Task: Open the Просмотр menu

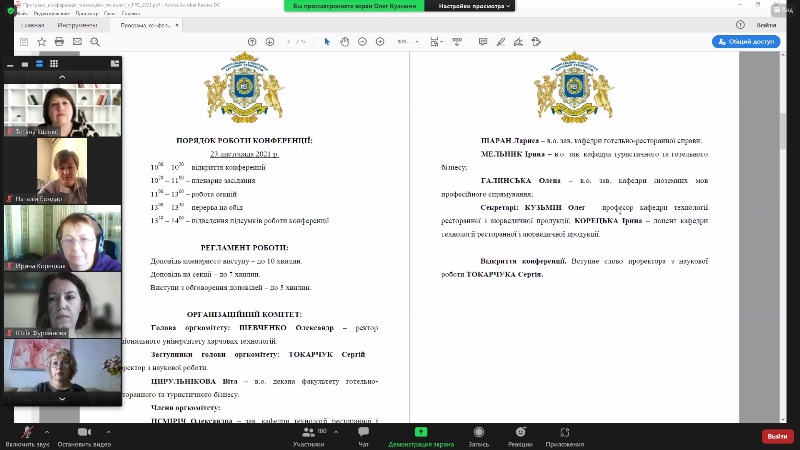Action: click(x=87, y=14)
